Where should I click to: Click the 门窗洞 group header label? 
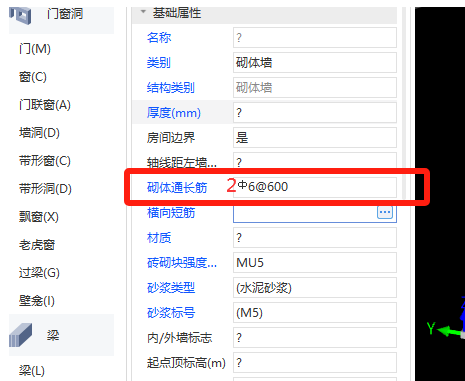(x=65, y=14)
